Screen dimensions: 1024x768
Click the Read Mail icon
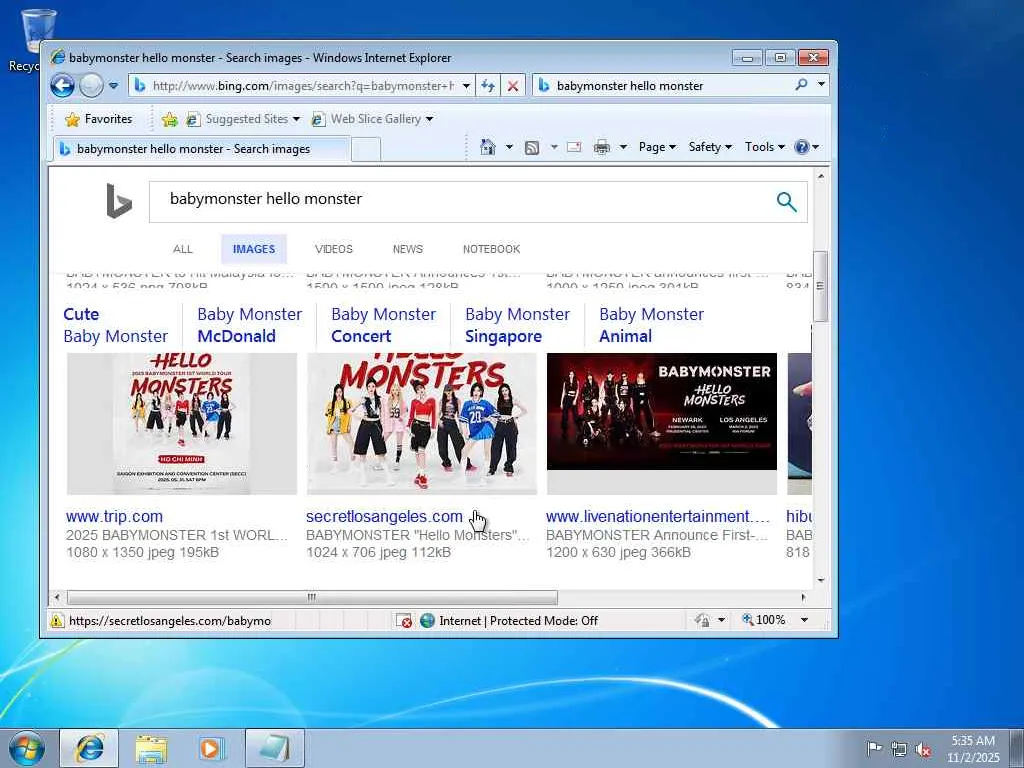tap(574, 147)
